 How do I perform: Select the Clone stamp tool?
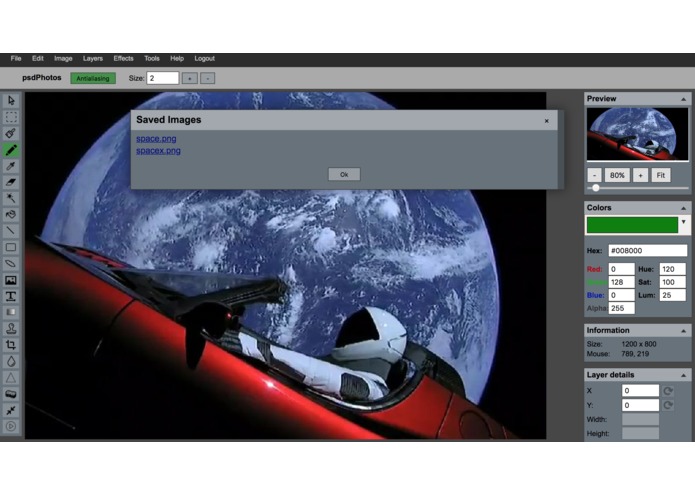(x=11, y=329)
